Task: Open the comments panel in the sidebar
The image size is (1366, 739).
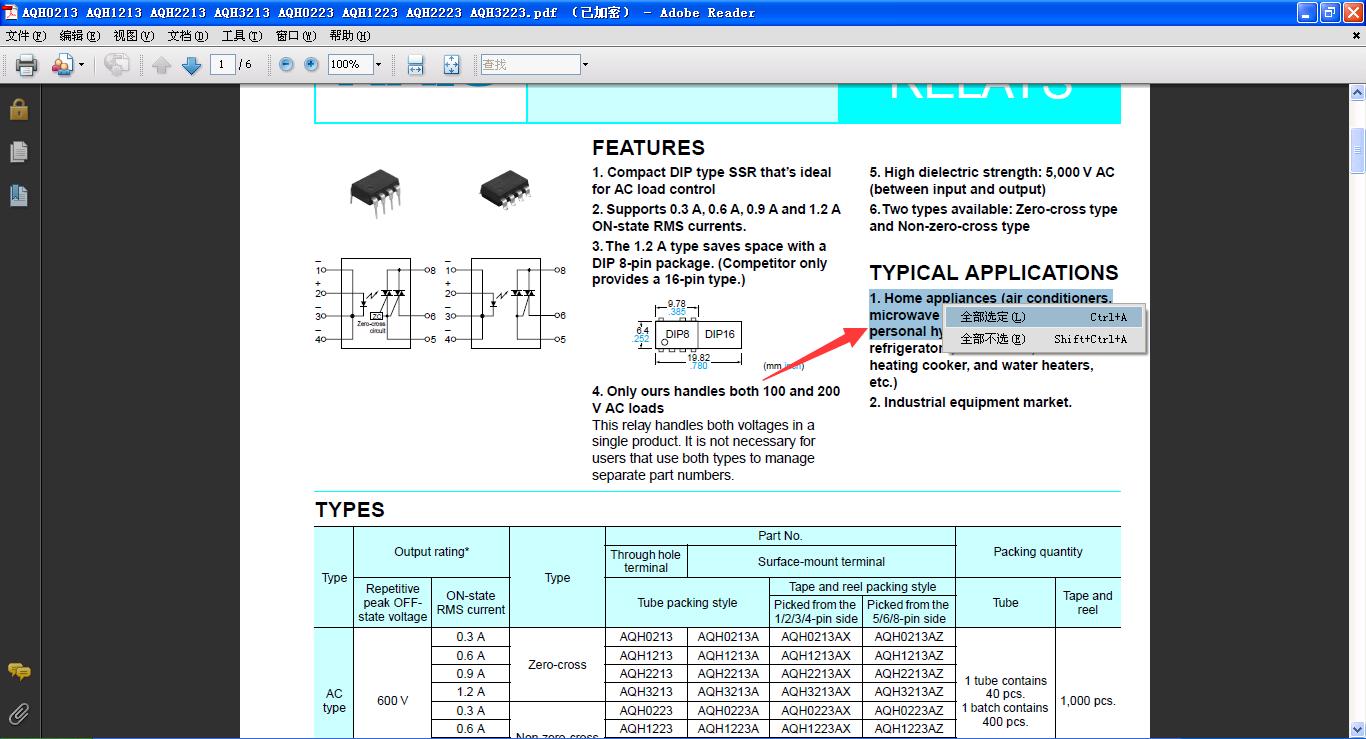Action: (x=18, y=671)
